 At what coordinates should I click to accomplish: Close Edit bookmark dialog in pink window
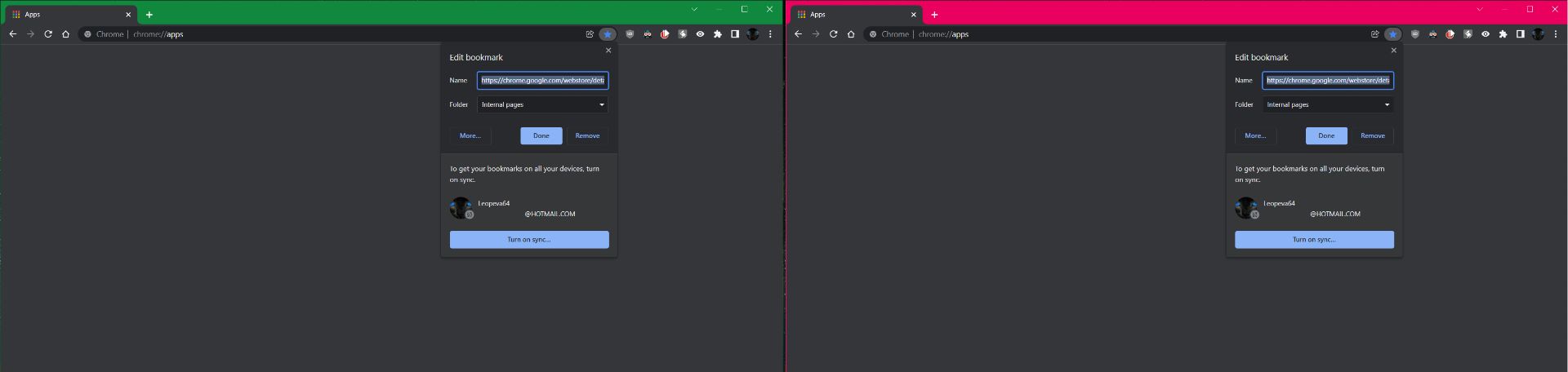click(1394, 51)
